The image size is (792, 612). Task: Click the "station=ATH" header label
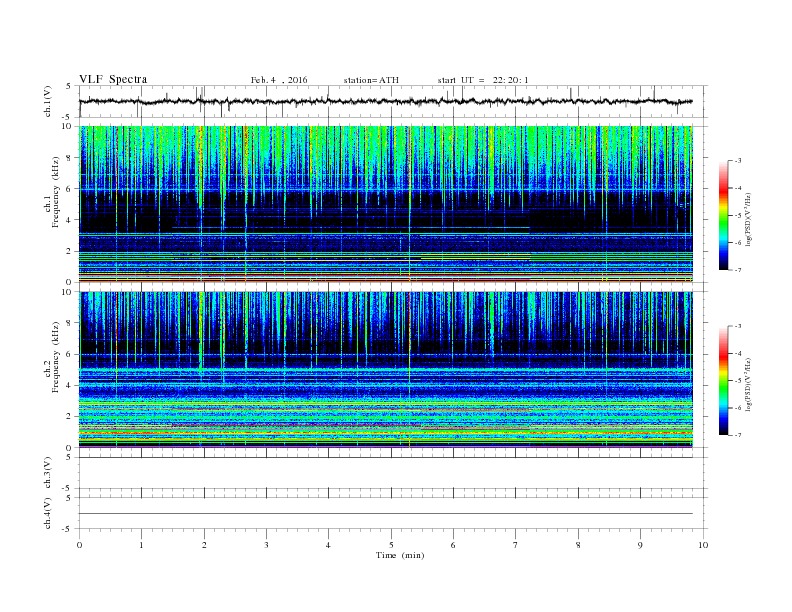pyautogui.click(x=371, y=80)
